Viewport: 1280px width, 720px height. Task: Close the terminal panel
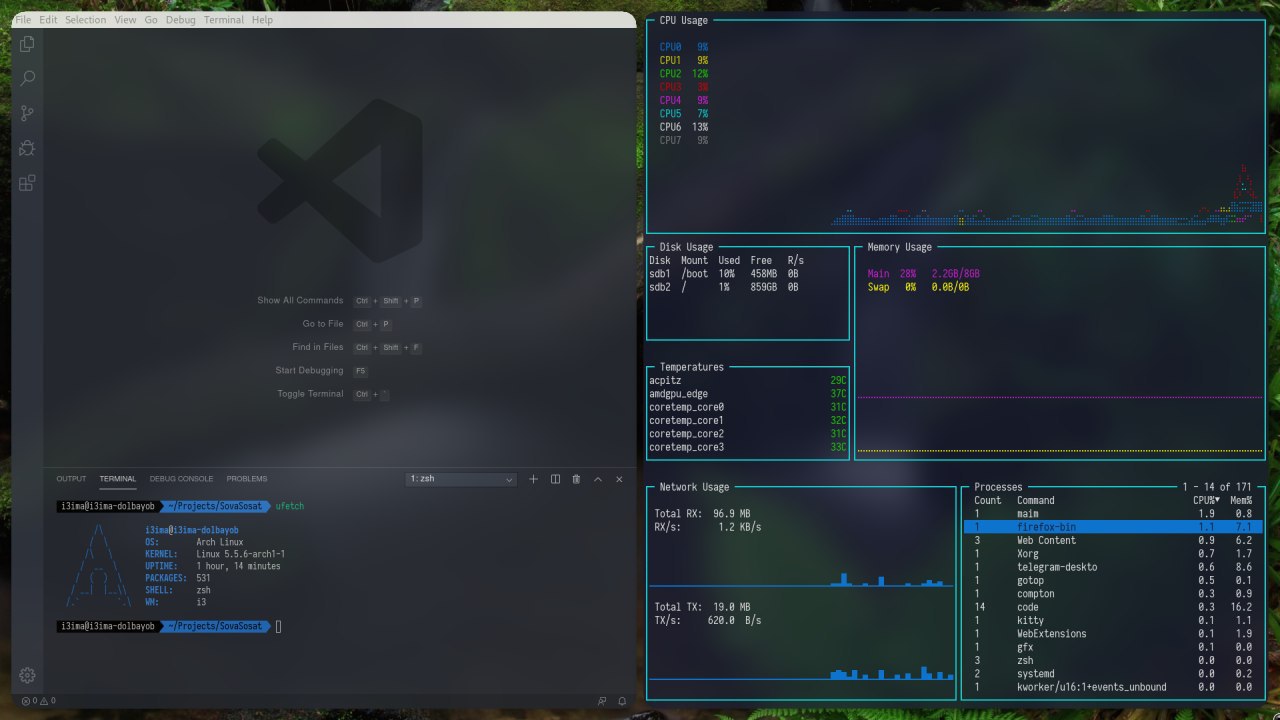619,479
